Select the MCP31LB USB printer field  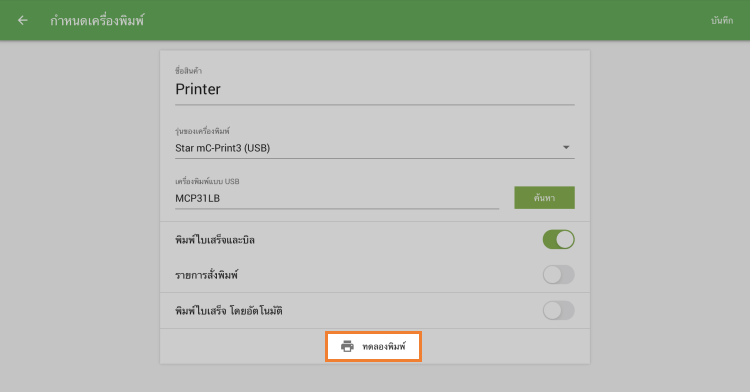337,198
